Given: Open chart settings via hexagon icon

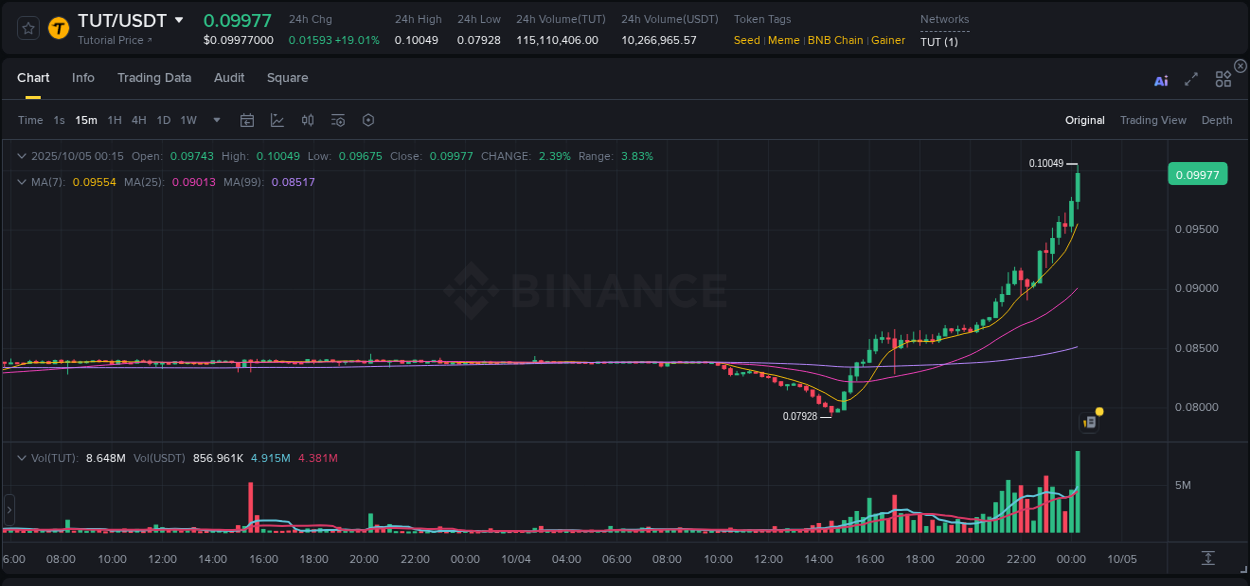Looking at the screenshot, I should click(368, 119).
